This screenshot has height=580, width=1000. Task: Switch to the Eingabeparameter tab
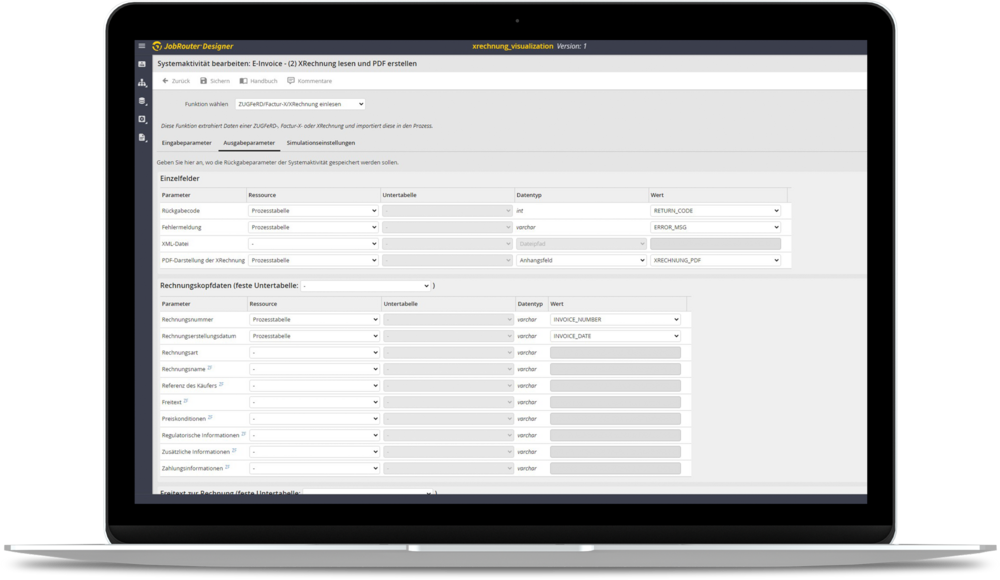[186, 143]
